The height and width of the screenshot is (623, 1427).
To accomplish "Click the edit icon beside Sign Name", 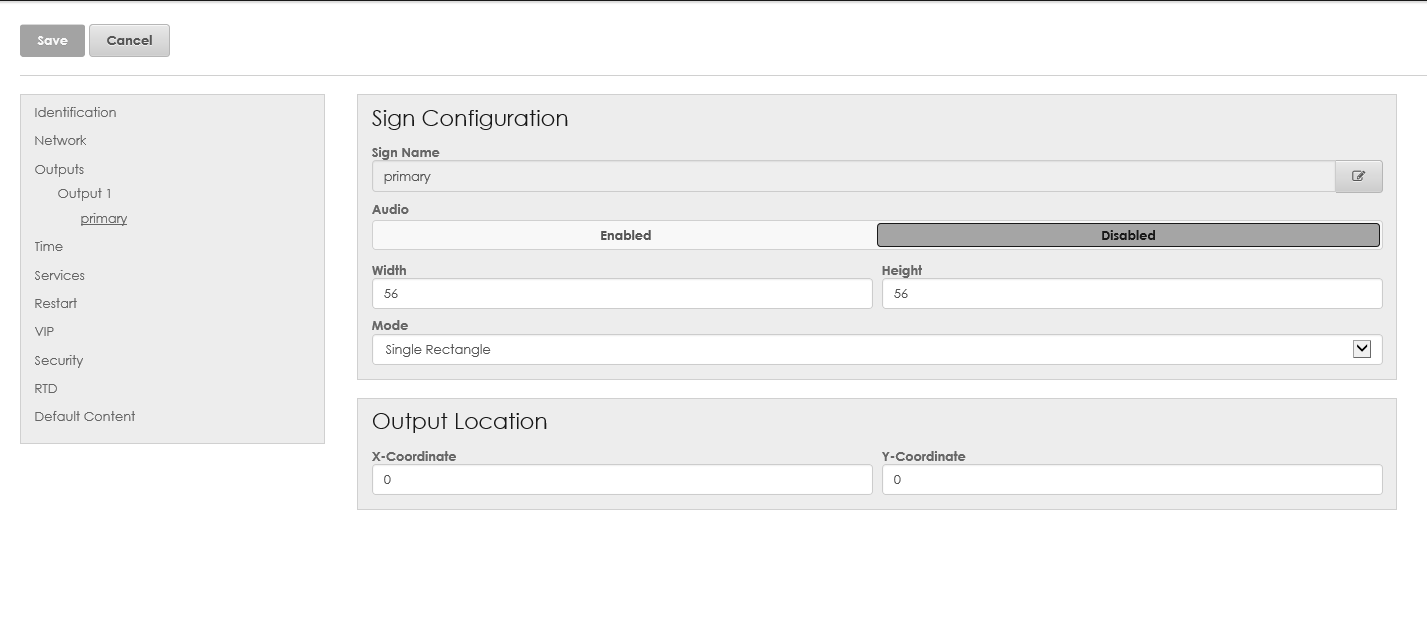I will click(x=1358, y=176).
